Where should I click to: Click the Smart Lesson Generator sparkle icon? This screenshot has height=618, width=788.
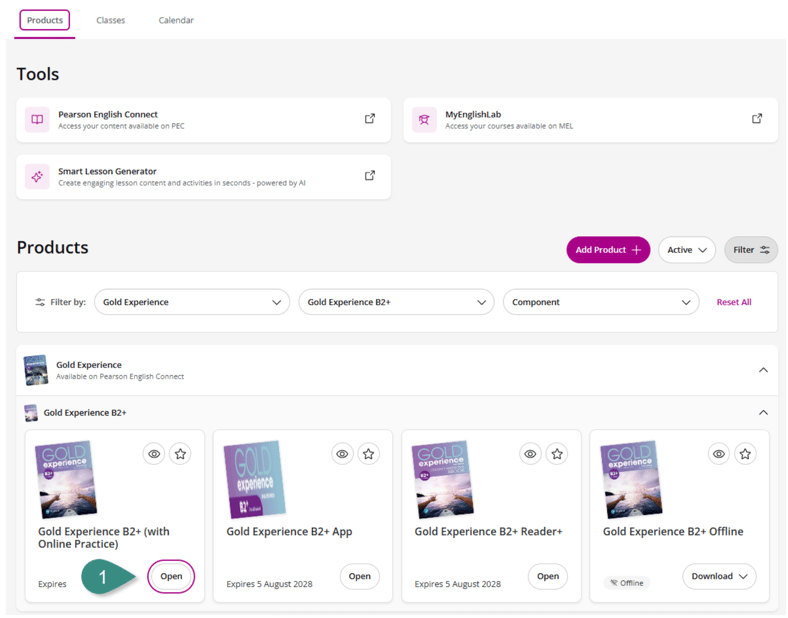[37, 177]
